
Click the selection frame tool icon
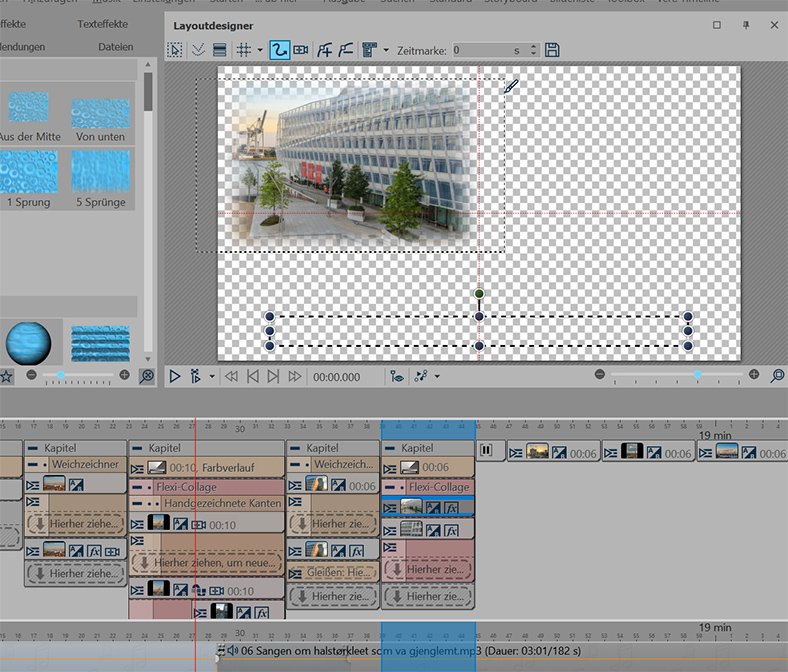click(x=175, y=49)
